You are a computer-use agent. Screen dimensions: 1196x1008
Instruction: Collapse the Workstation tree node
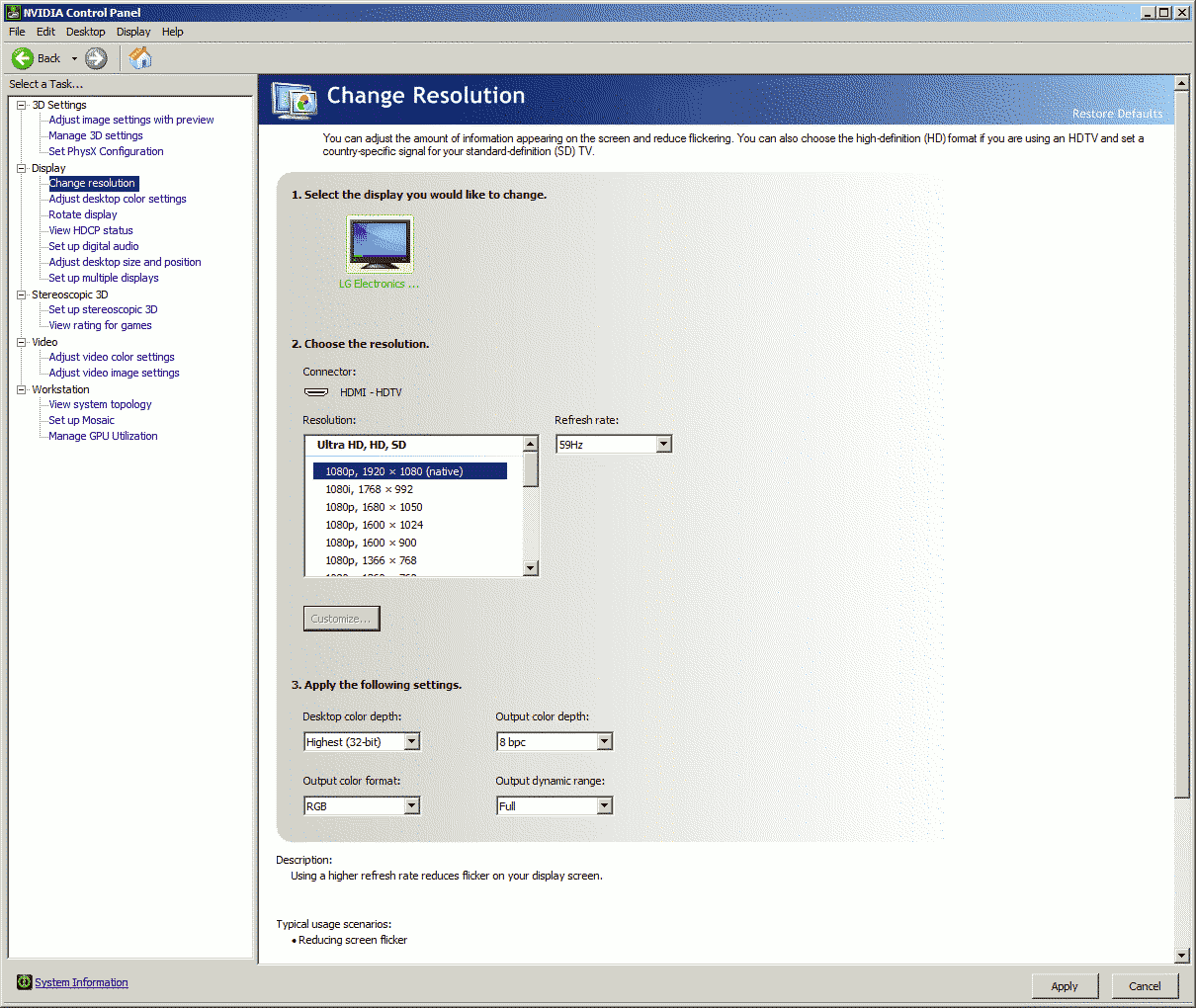pyautogui.click(x=21, y=389)
